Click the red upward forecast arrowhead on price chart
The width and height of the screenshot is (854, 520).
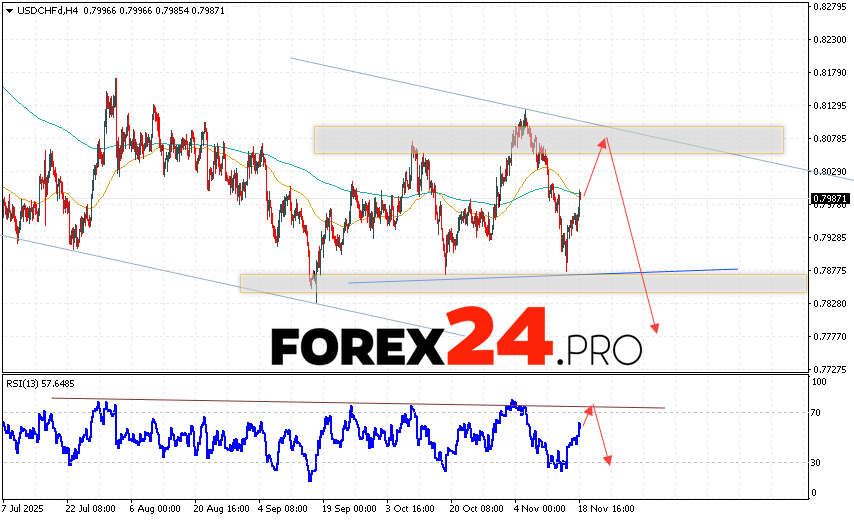pyautogui.click(x=603, y=143)
